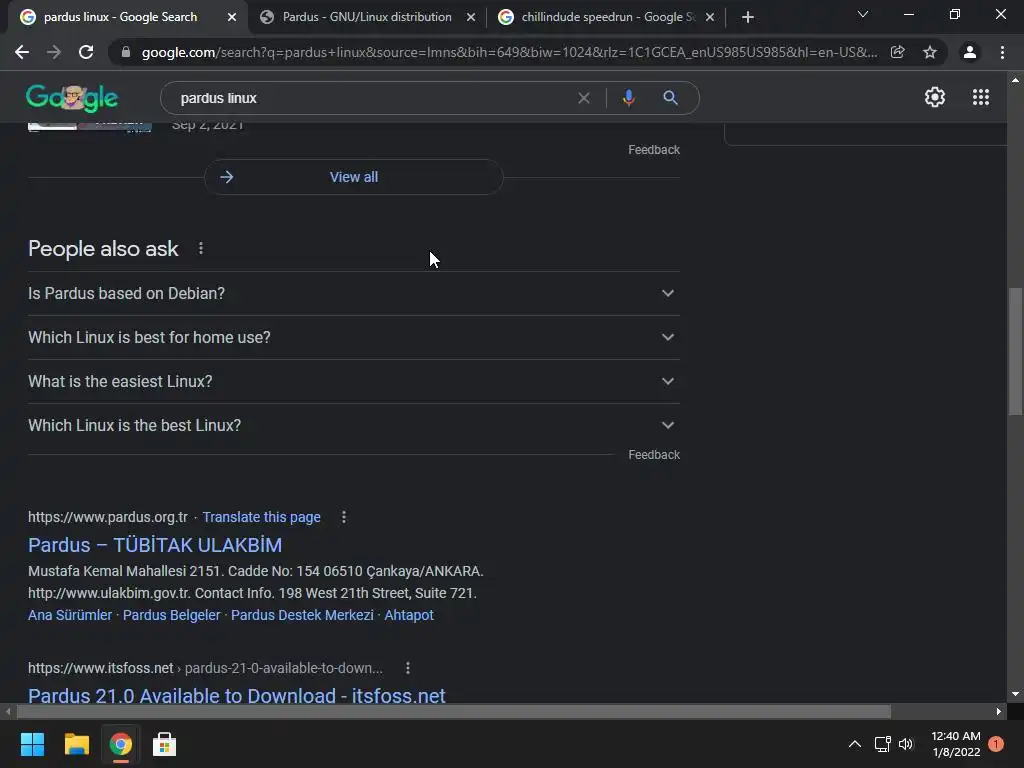Close the pardus linux search tab
The height and width of the screenshot is (768, 1024).
[232, 17]
